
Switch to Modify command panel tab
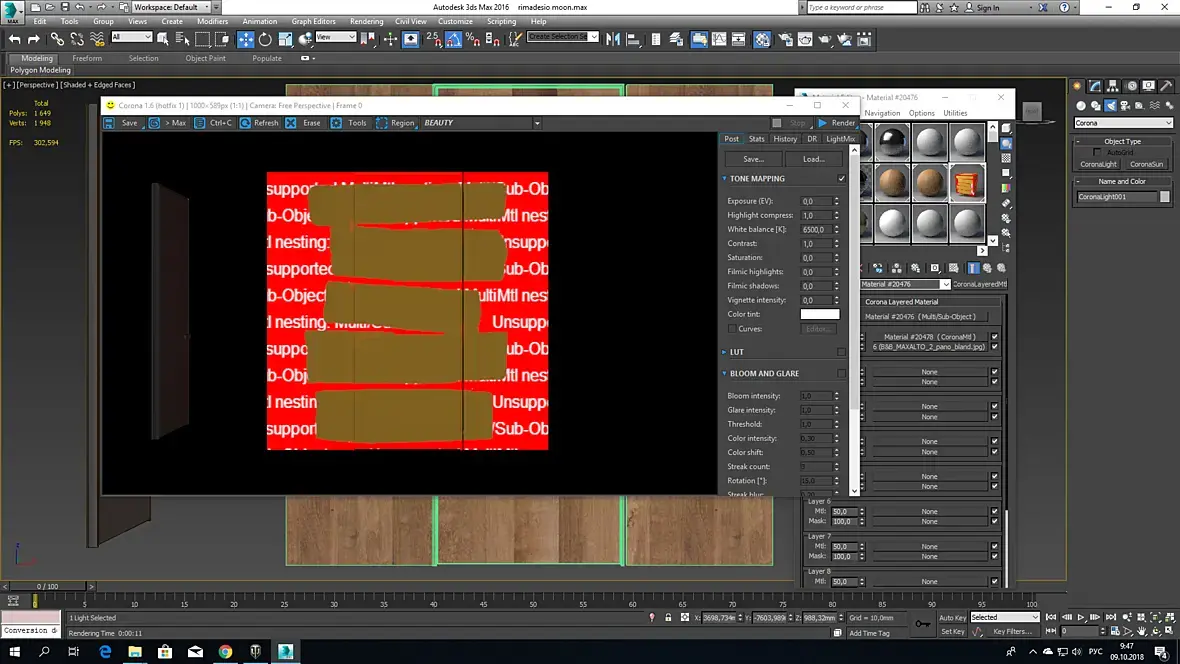(x=1095, y=86)
